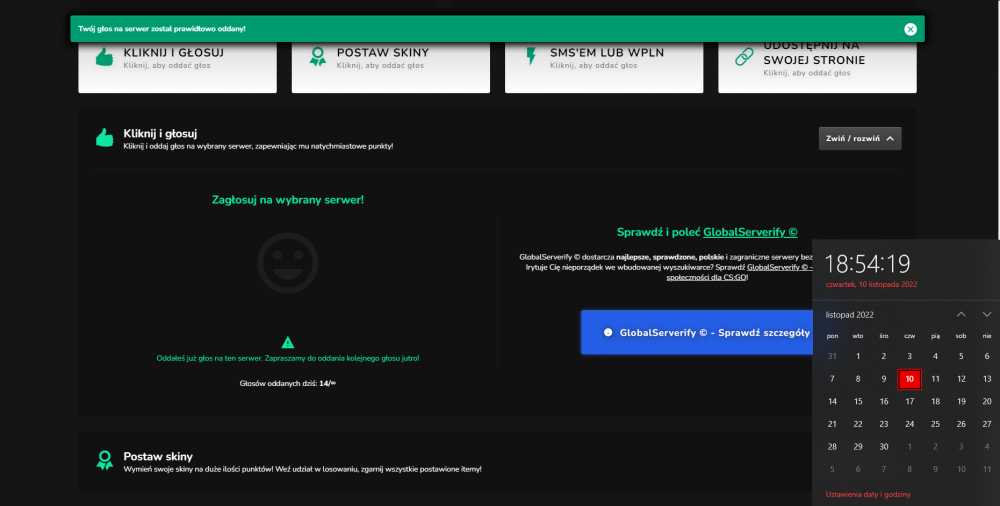
Task: Select October 31 in calendar
Action: coord(832,356)
